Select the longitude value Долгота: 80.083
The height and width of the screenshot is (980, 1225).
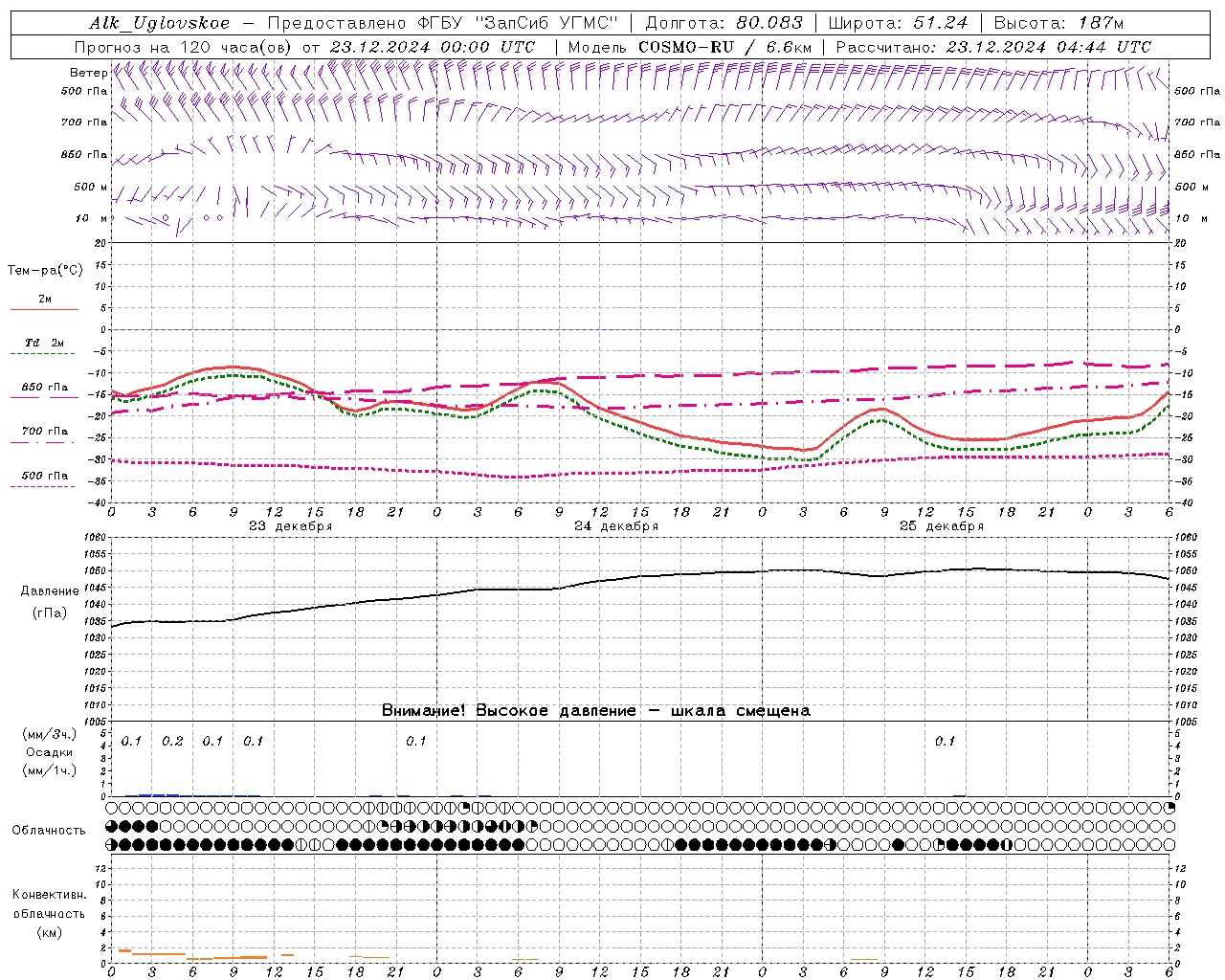724,23
